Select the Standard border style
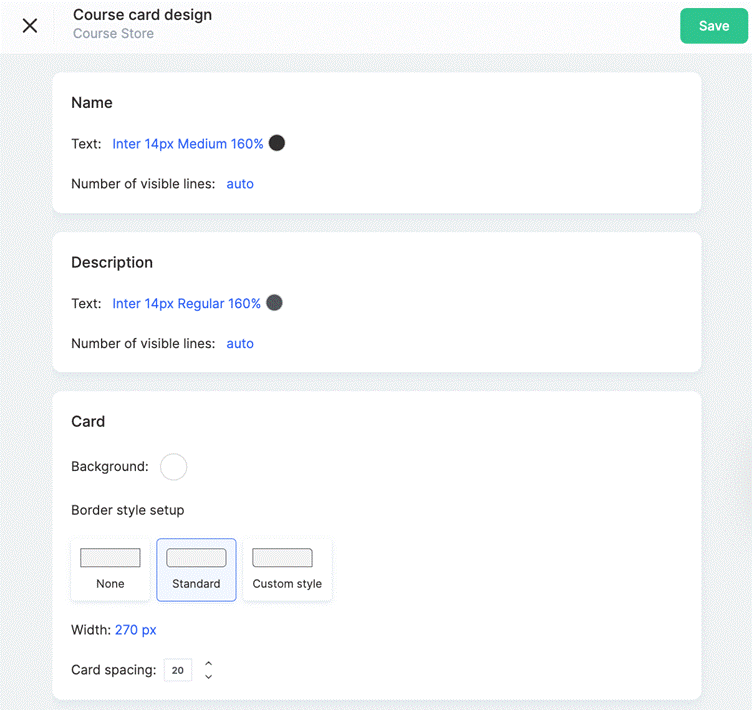This screenshot has height=710, width=752. [x=196, y=569]
